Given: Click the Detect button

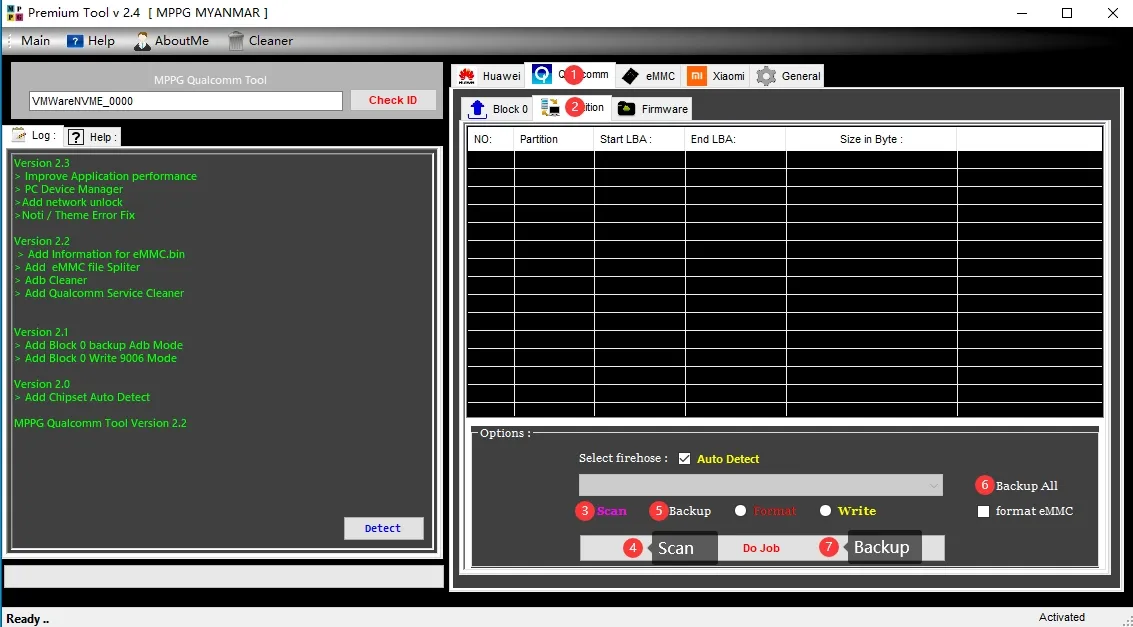Looking at the screenshot, I should coord(383,528).
